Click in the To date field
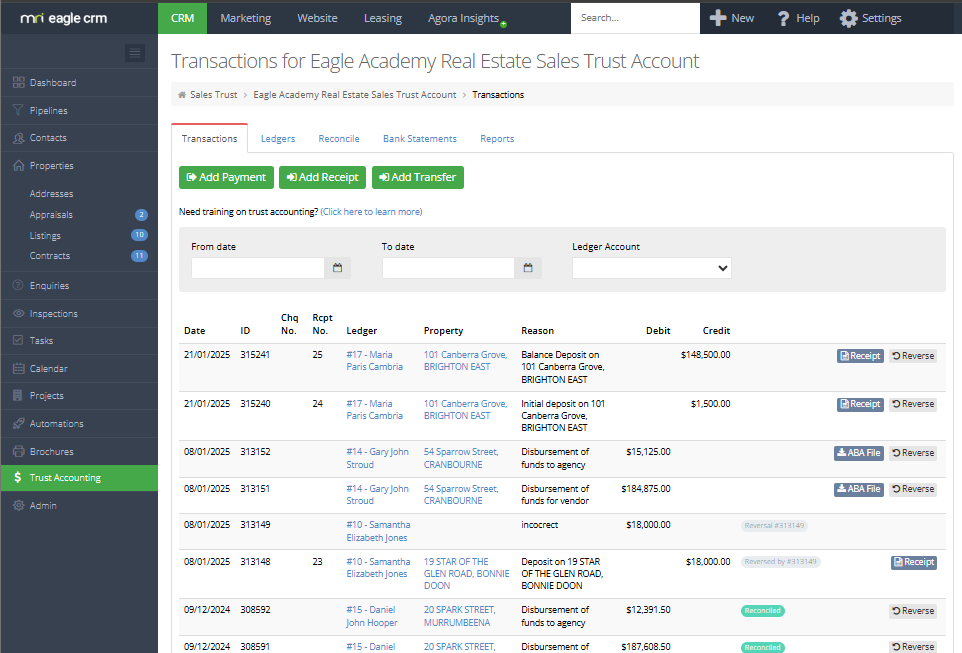The height and width of the screenshot is (653, 962). point(448,268)
